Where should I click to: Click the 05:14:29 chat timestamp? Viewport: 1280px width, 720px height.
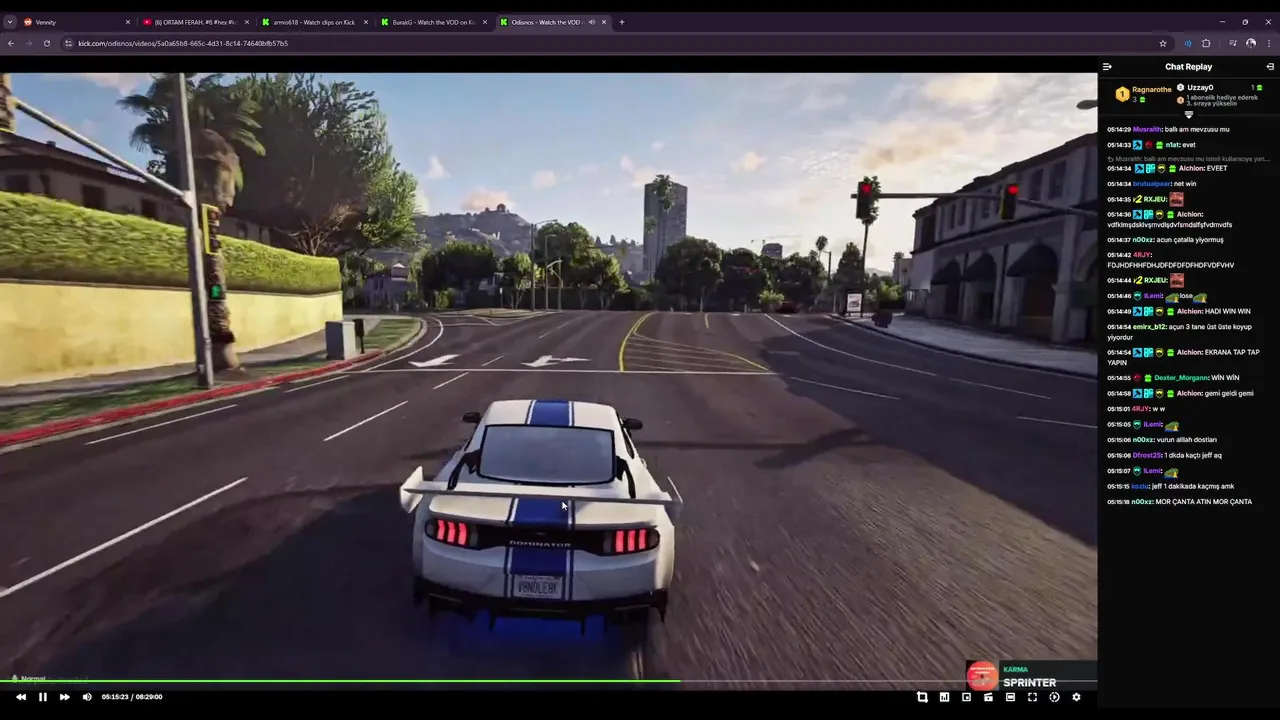1119,129
